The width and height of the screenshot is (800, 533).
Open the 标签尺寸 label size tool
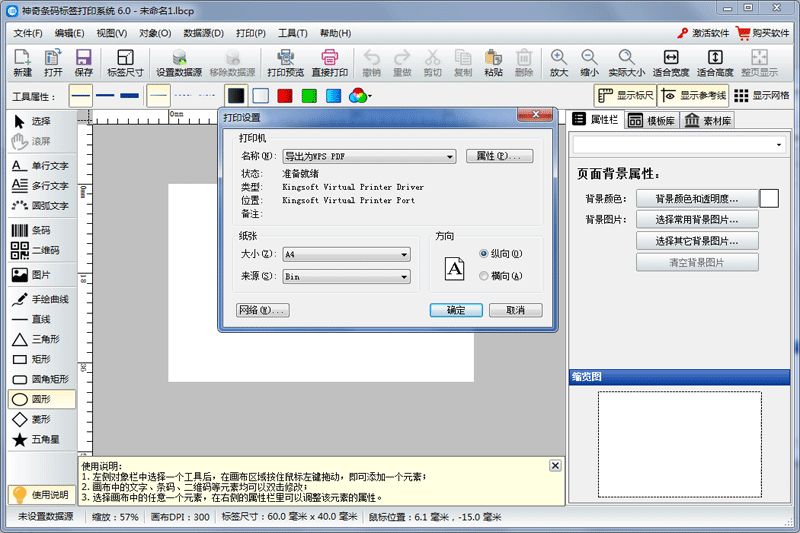click(125, 63)
